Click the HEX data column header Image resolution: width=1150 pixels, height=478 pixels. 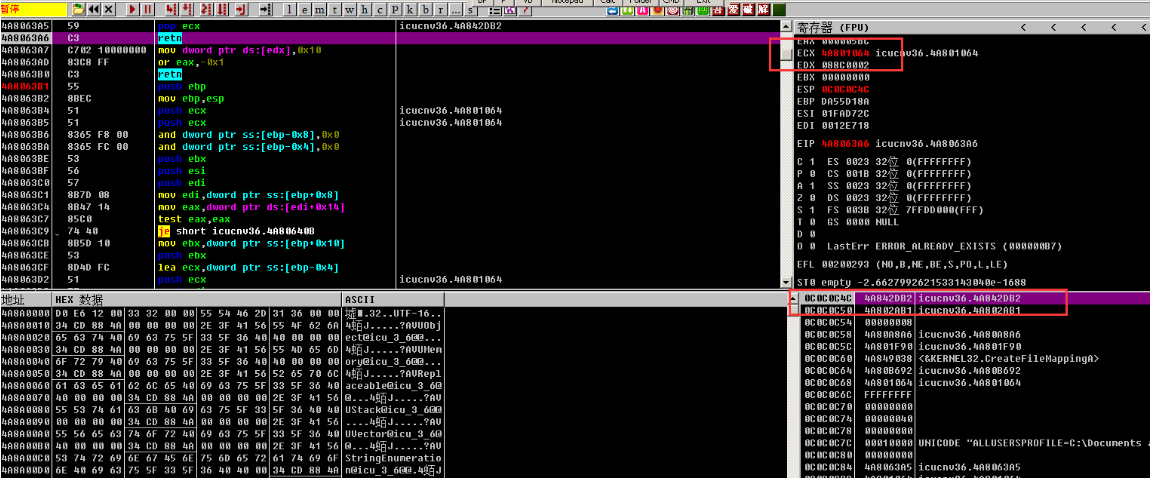pos(80,299)
